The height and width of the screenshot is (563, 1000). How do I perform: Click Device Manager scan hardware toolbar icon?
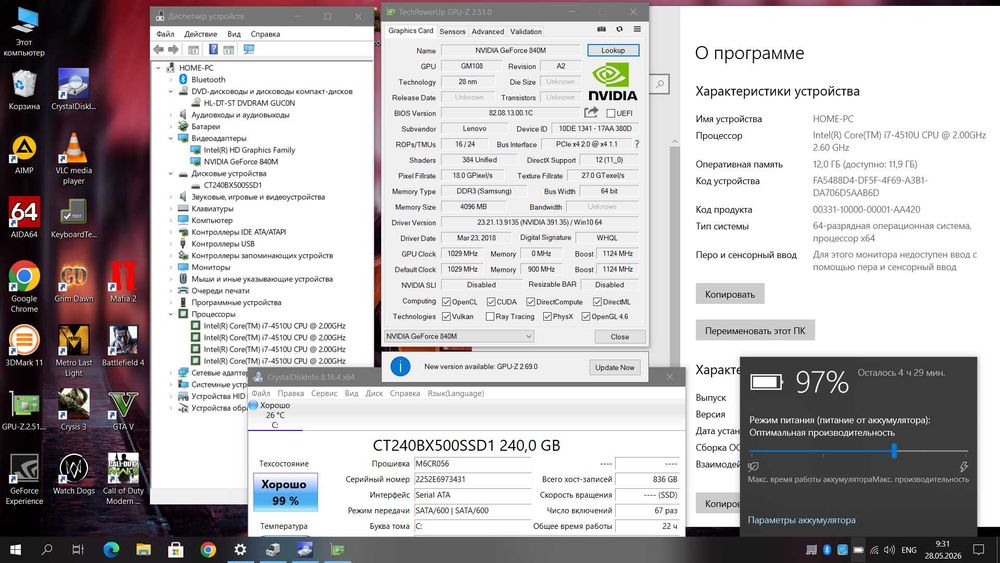(x=249, y=50)
